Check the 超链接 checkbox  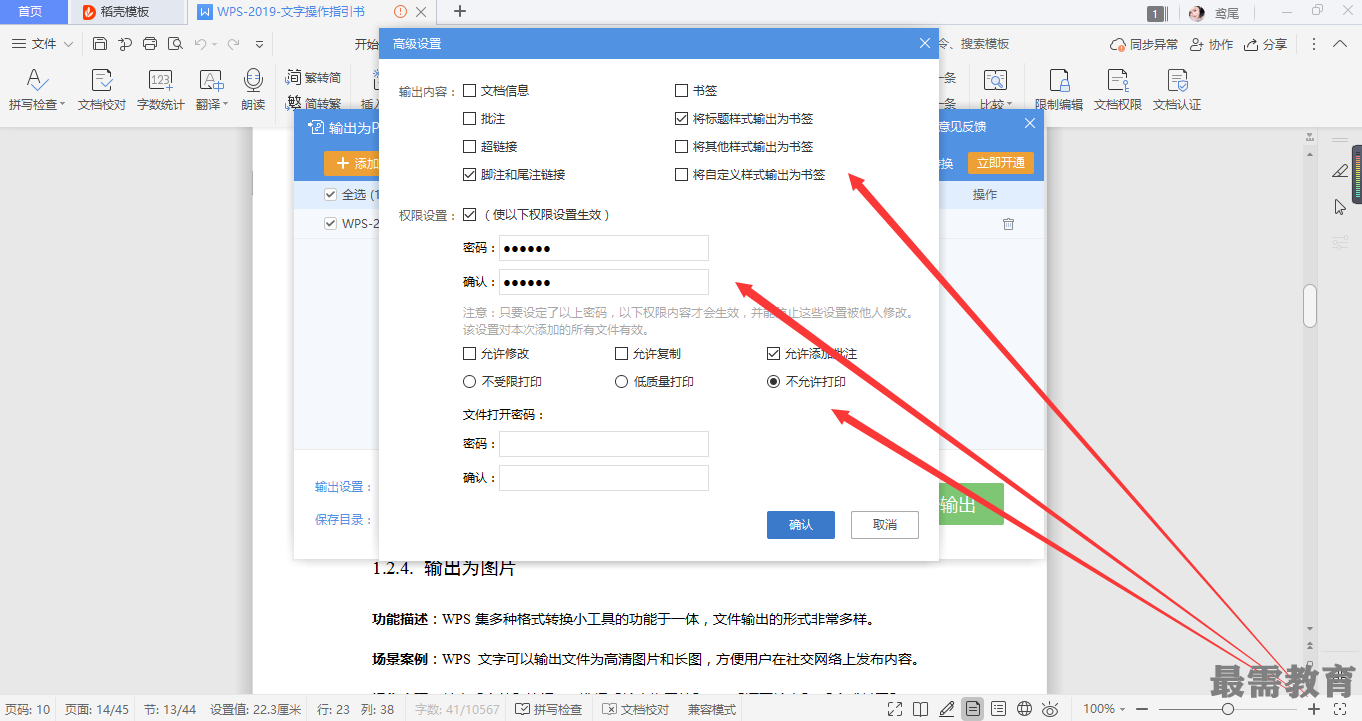click(469, 146)
